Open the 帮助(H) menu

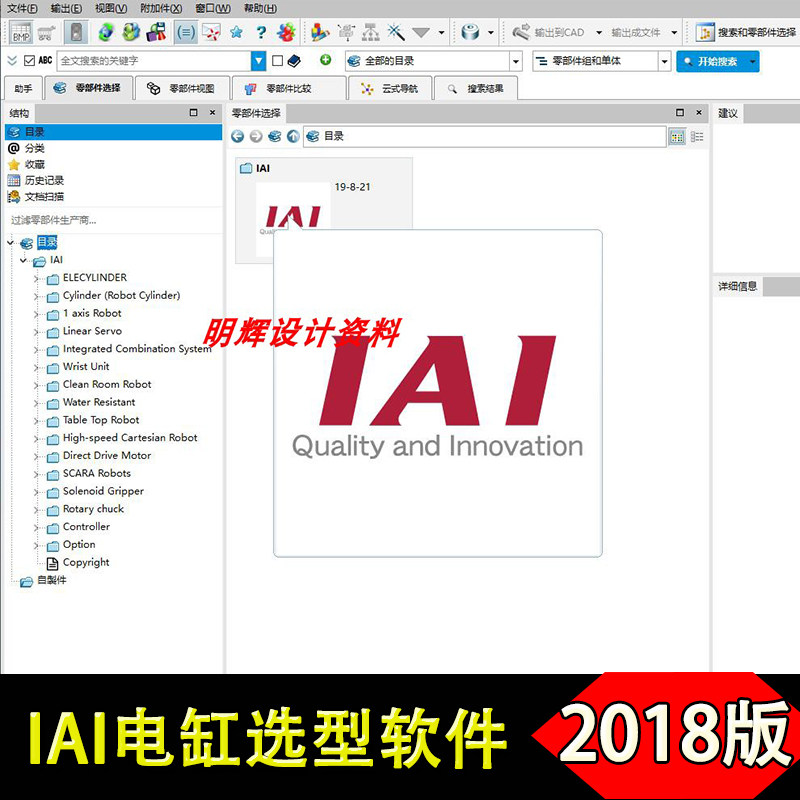click(260, 8)
